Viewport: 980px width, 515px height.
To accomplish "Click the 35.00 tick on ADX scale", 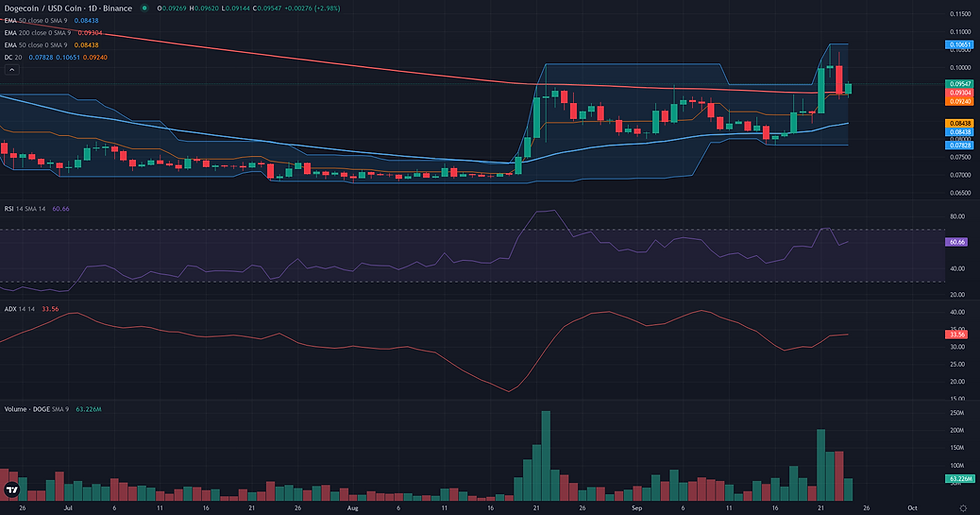I will point(957,329).
